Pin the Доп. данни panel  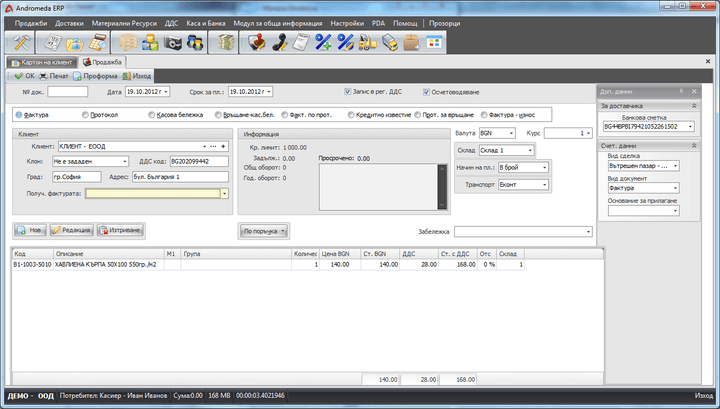[x=681, y=91]
